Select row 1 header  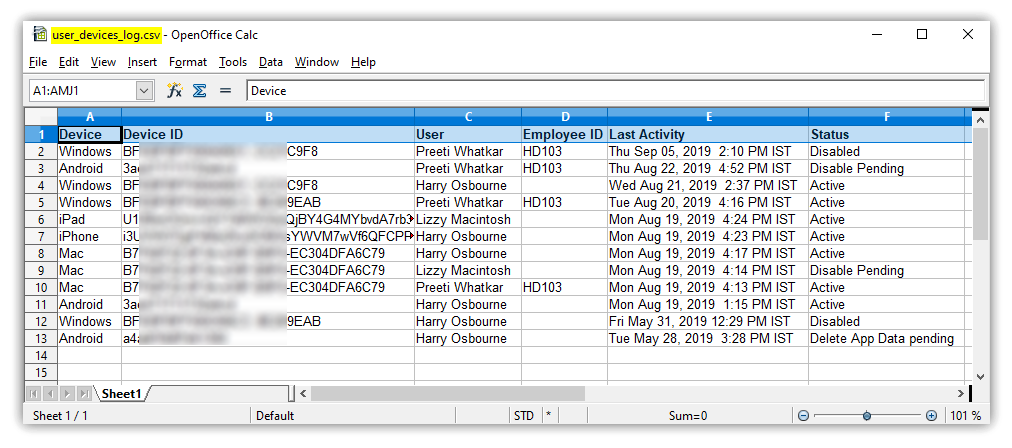click(x=41, y=134)
